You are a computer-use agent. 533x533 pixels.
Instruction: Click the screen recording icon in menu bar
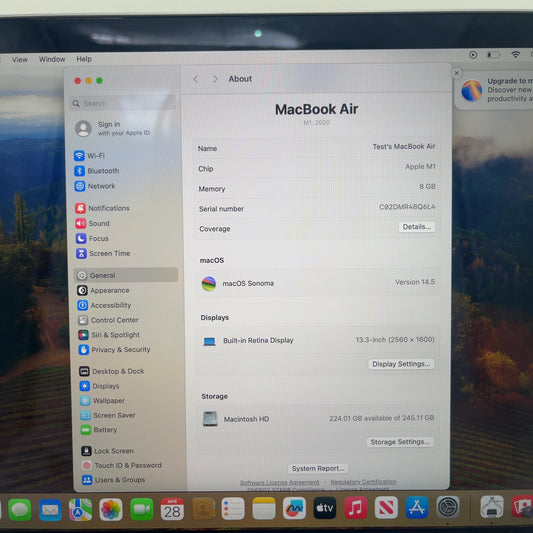coord(473,55)
